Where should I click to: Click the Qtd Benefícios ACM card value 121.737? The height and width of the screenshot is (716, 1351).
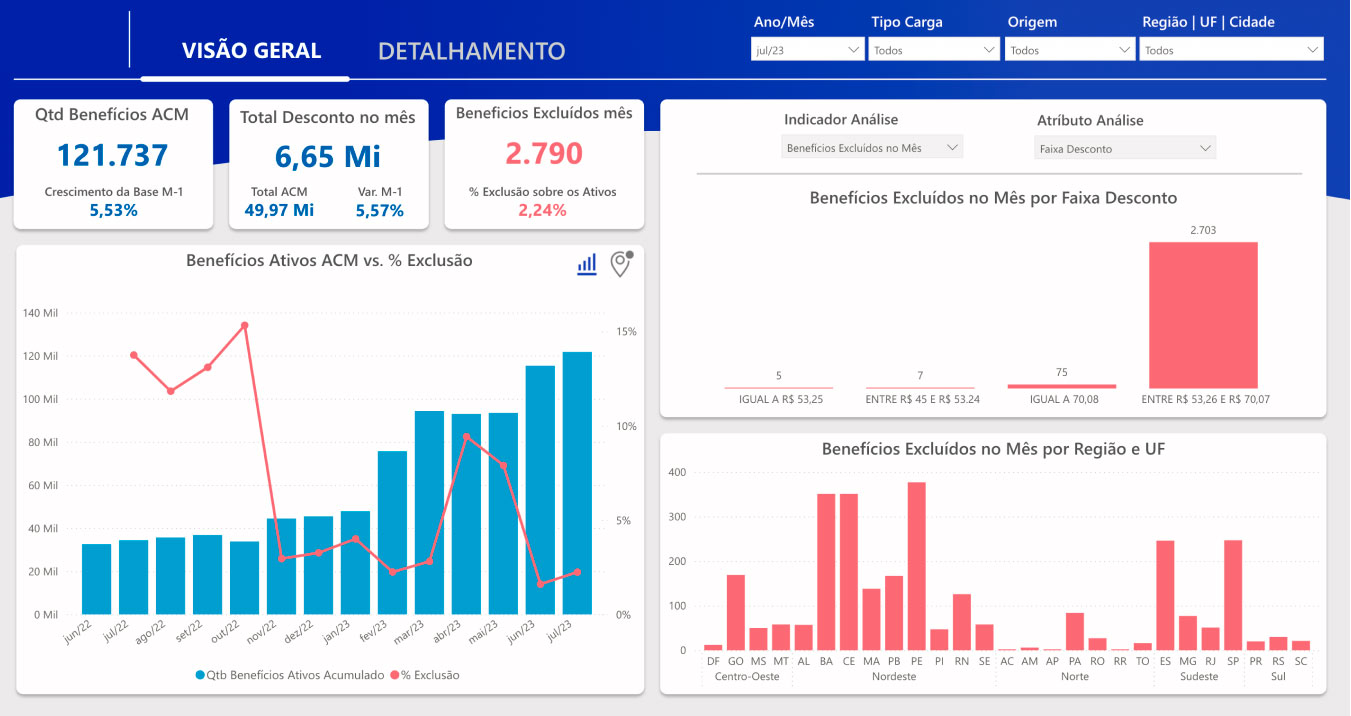pos(112,155)
